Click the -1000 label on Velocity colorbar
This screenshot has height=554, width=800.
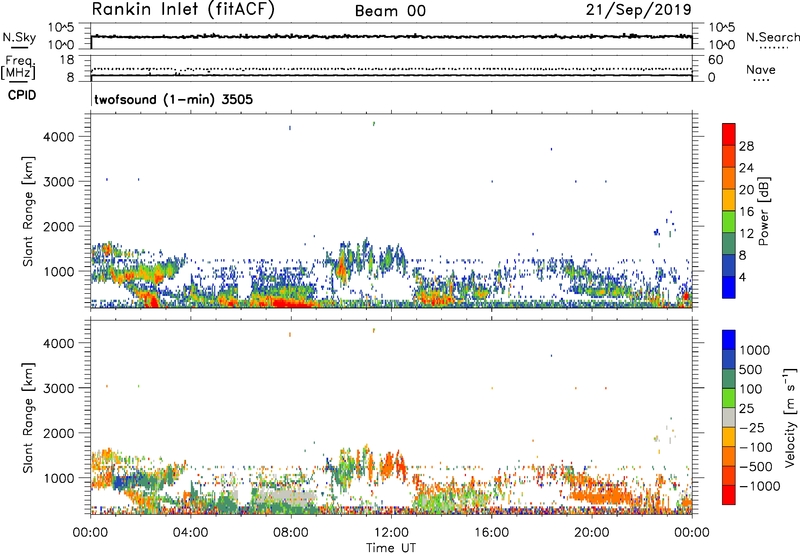point(759,486)
